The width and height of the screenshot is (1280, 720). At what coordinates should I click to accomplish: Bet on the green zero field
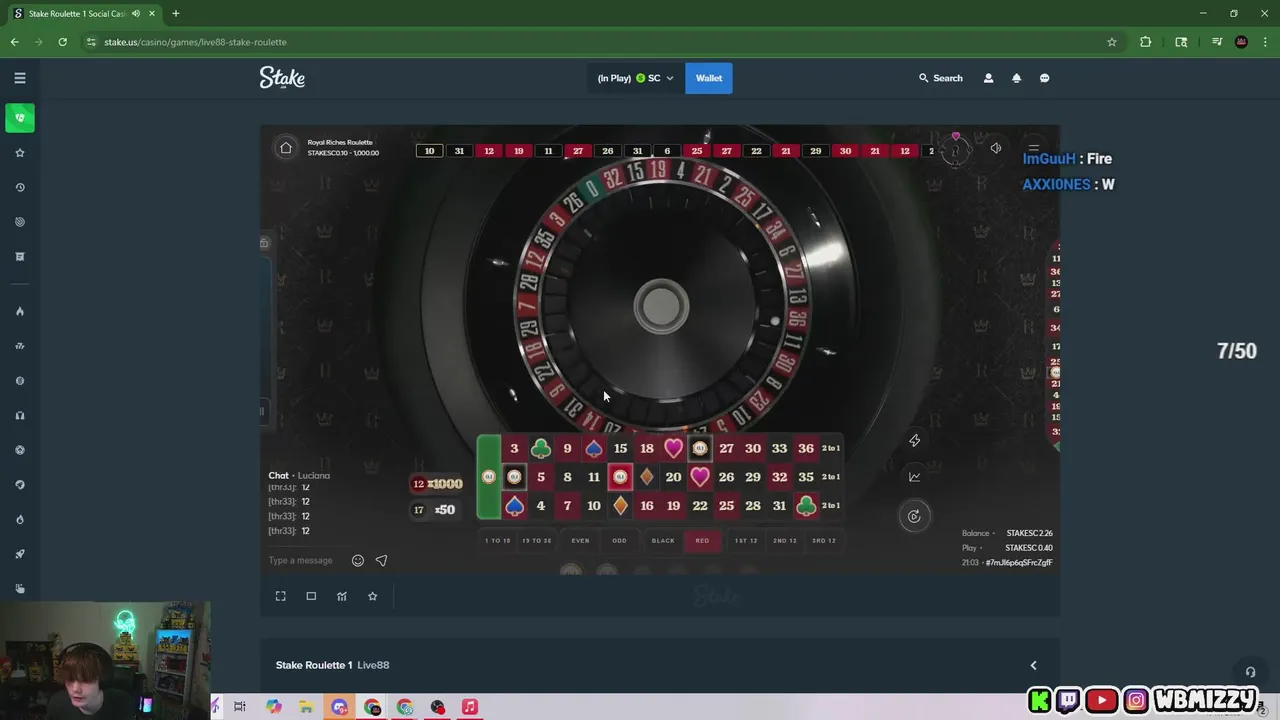[488, 477]
